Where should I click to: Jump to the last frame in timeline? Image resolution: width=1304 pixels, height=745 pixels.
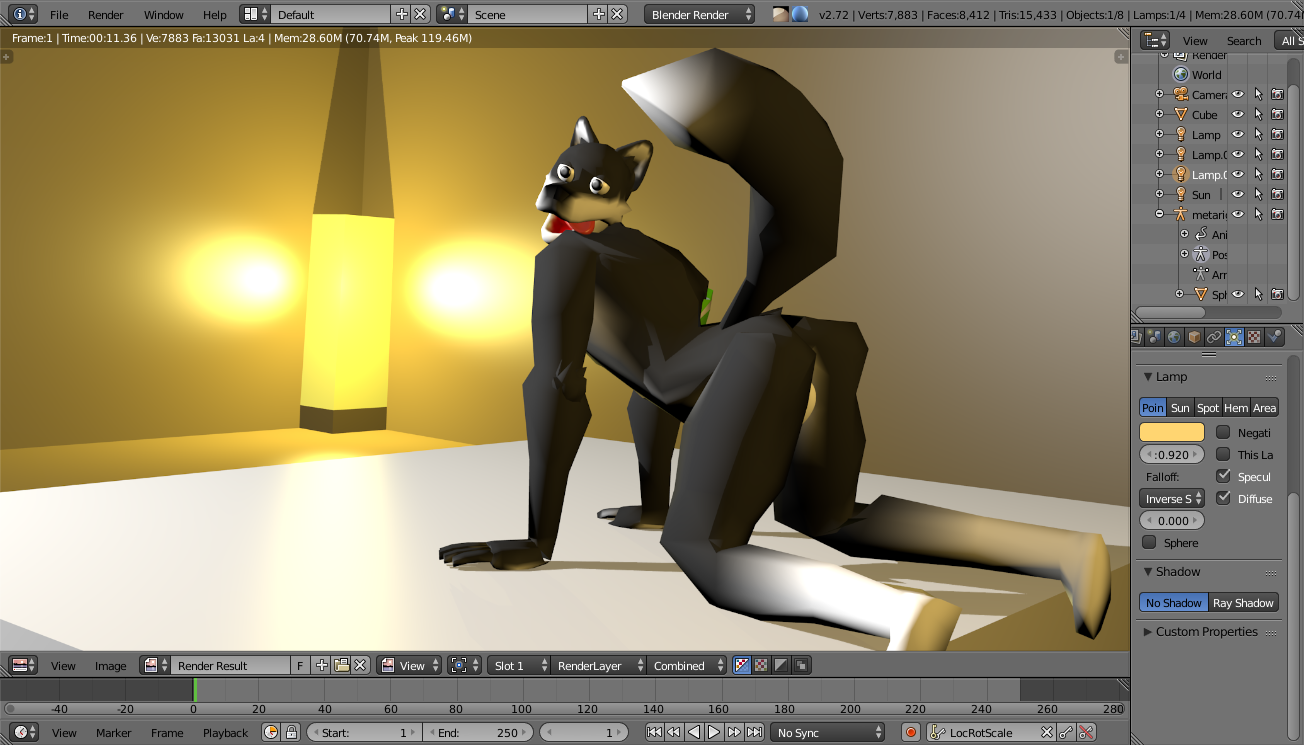[x=755, y=733]
